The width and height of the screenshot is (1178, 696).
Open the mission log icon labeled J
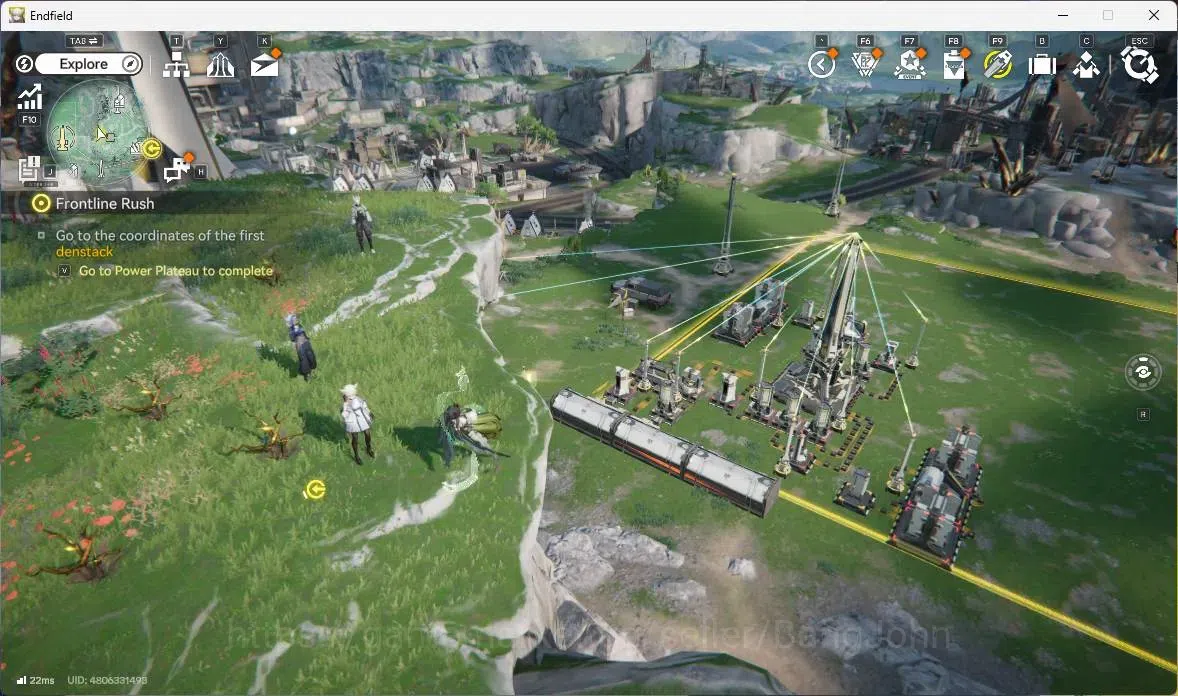click(x=29, y=169)
